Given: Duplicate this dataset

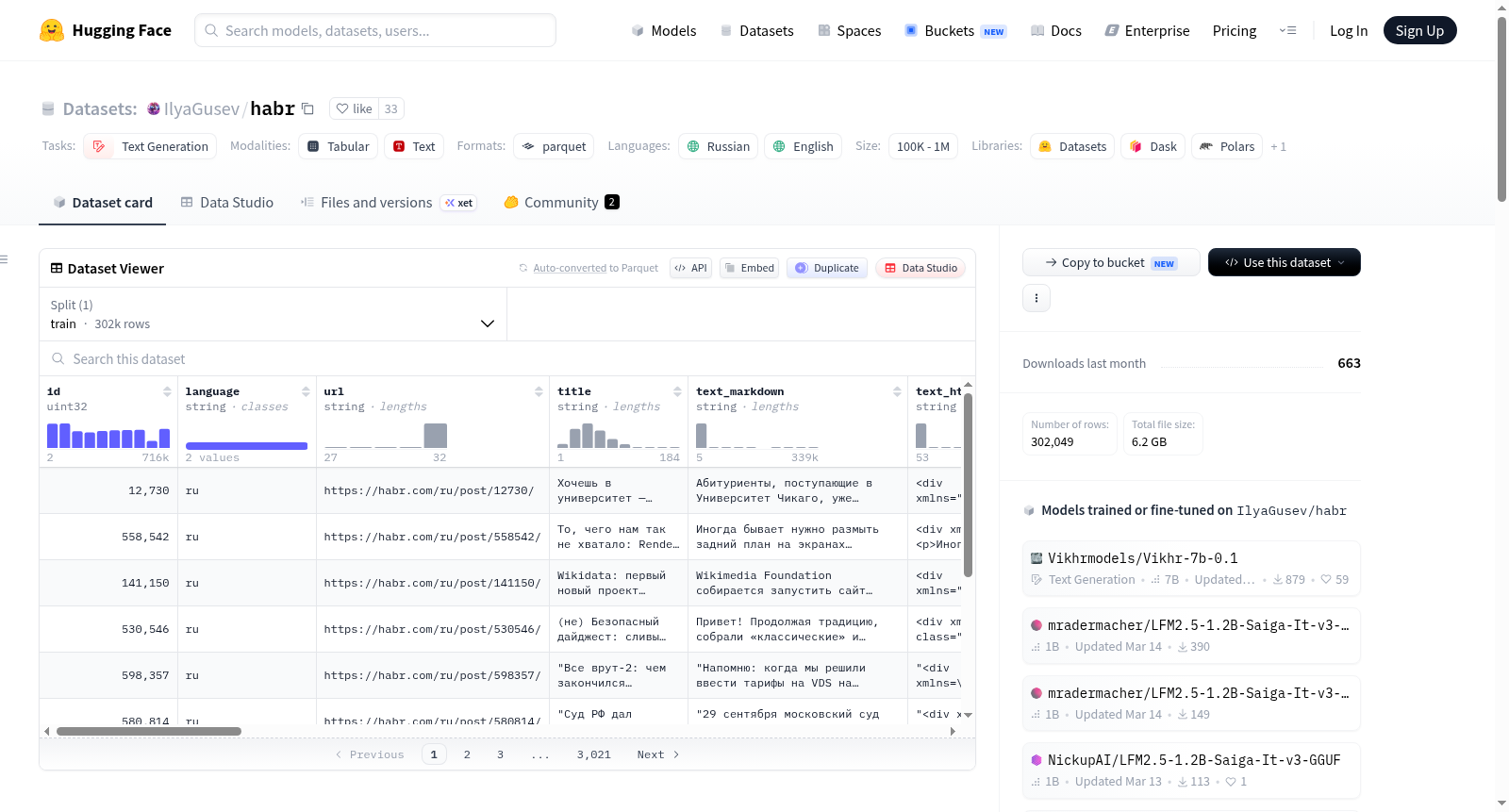Looking at the screenshot, I should [827, 268].
